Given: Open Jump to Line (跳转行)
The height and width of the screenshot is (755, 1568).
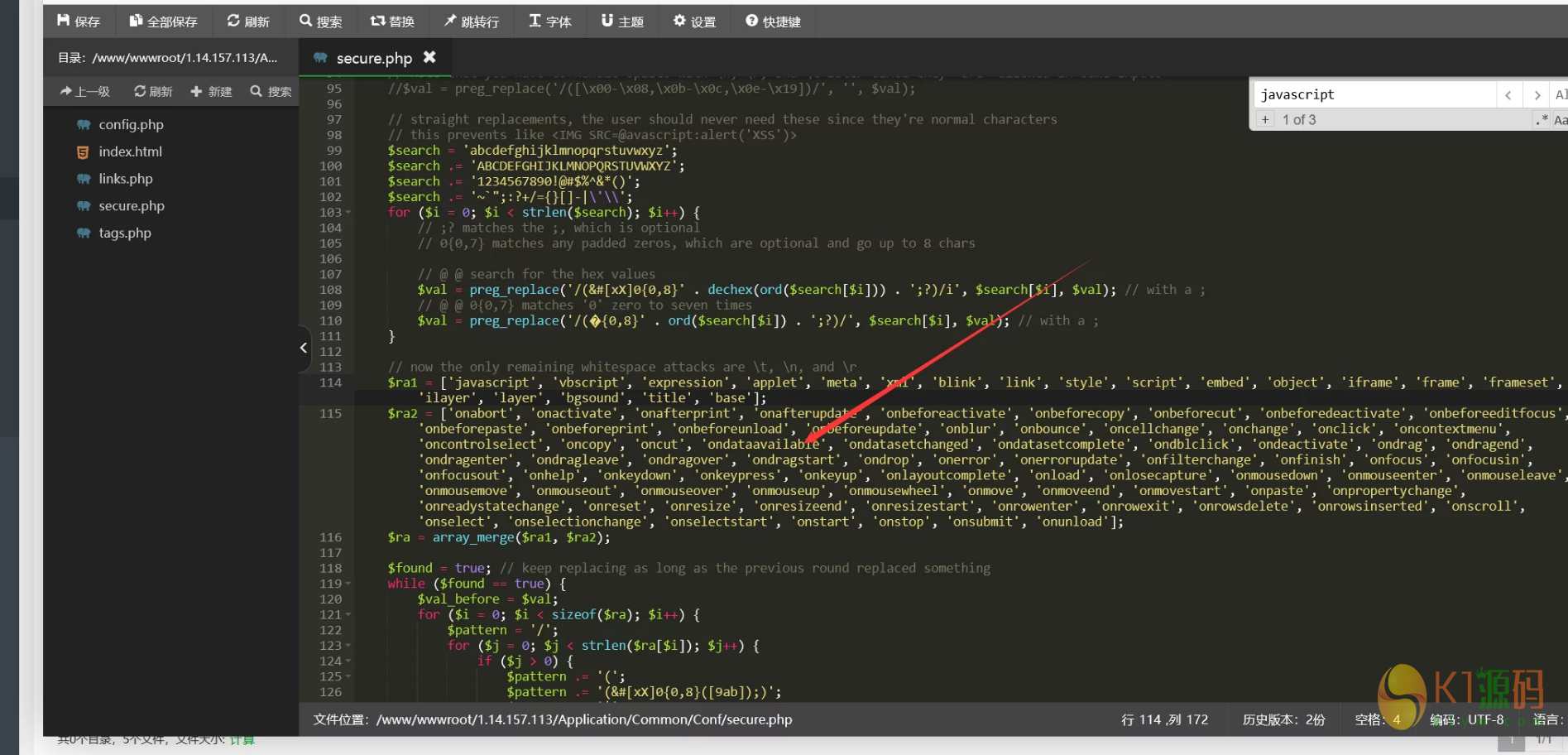Looking at the screenshot, I should 471,22.
